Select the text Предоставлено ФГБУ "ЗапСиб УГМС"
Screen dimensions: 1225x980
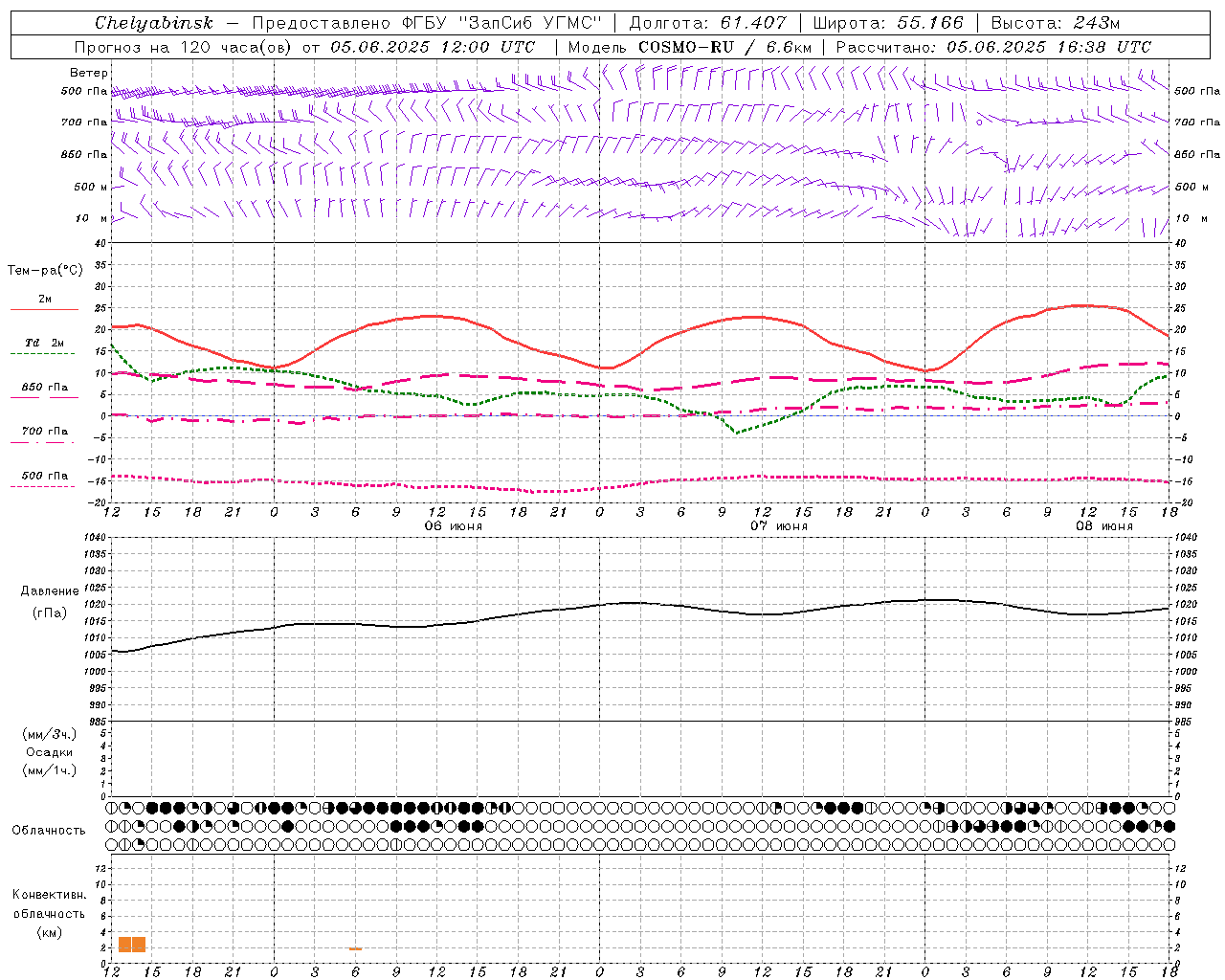tap(427, 23)
